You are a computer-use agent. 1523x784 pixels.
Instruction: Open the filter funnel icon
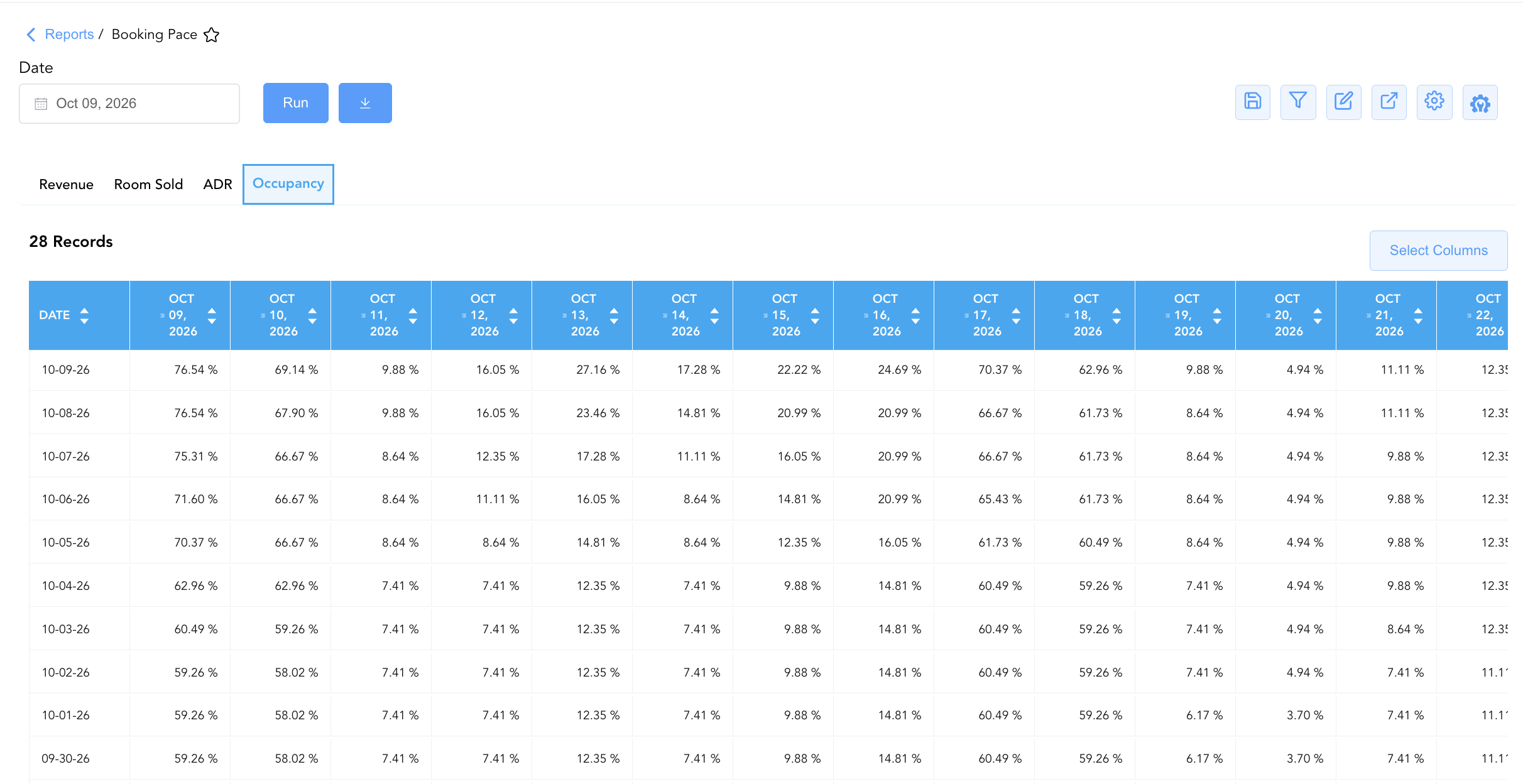1298,102
